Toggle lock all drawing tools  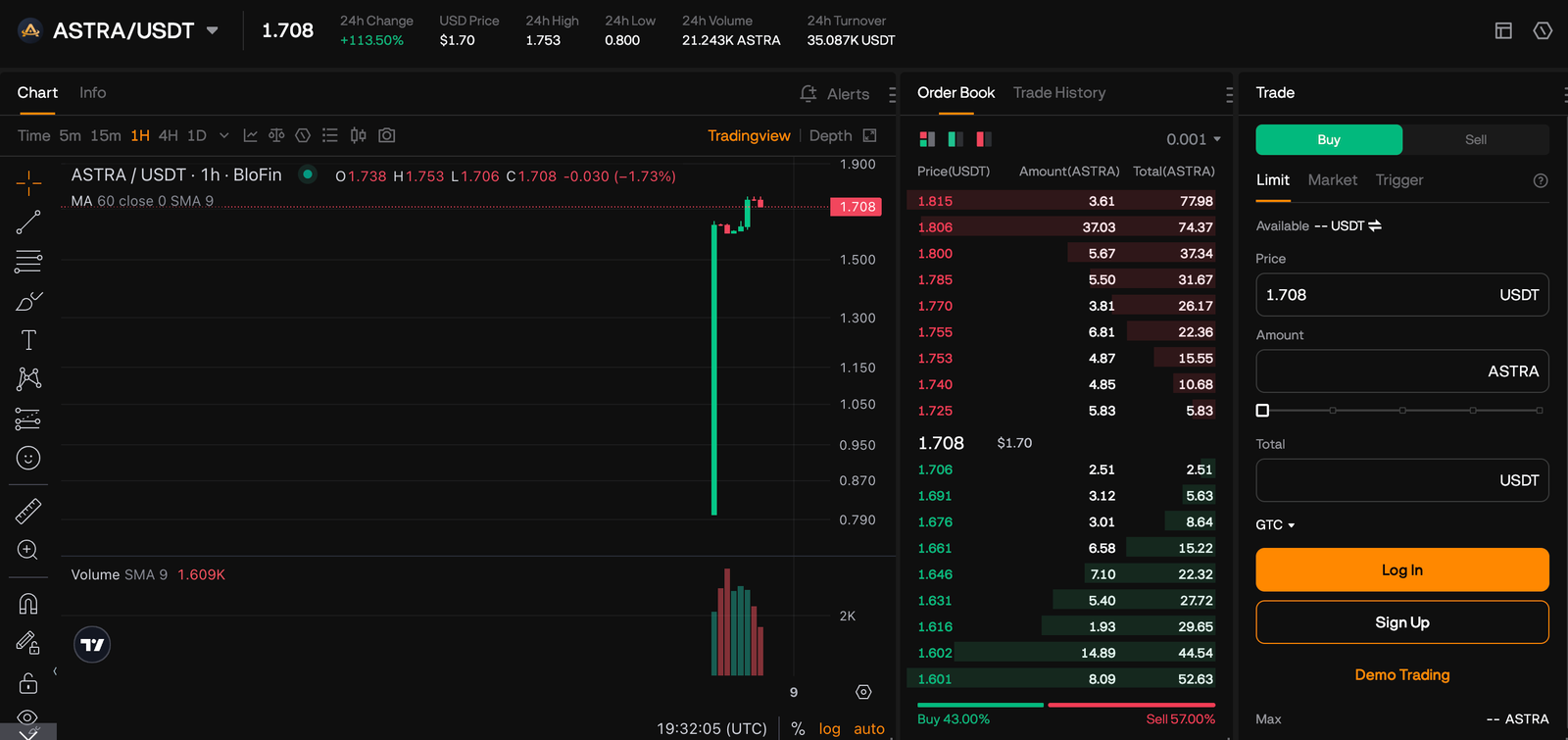click(x=28, y=682)
